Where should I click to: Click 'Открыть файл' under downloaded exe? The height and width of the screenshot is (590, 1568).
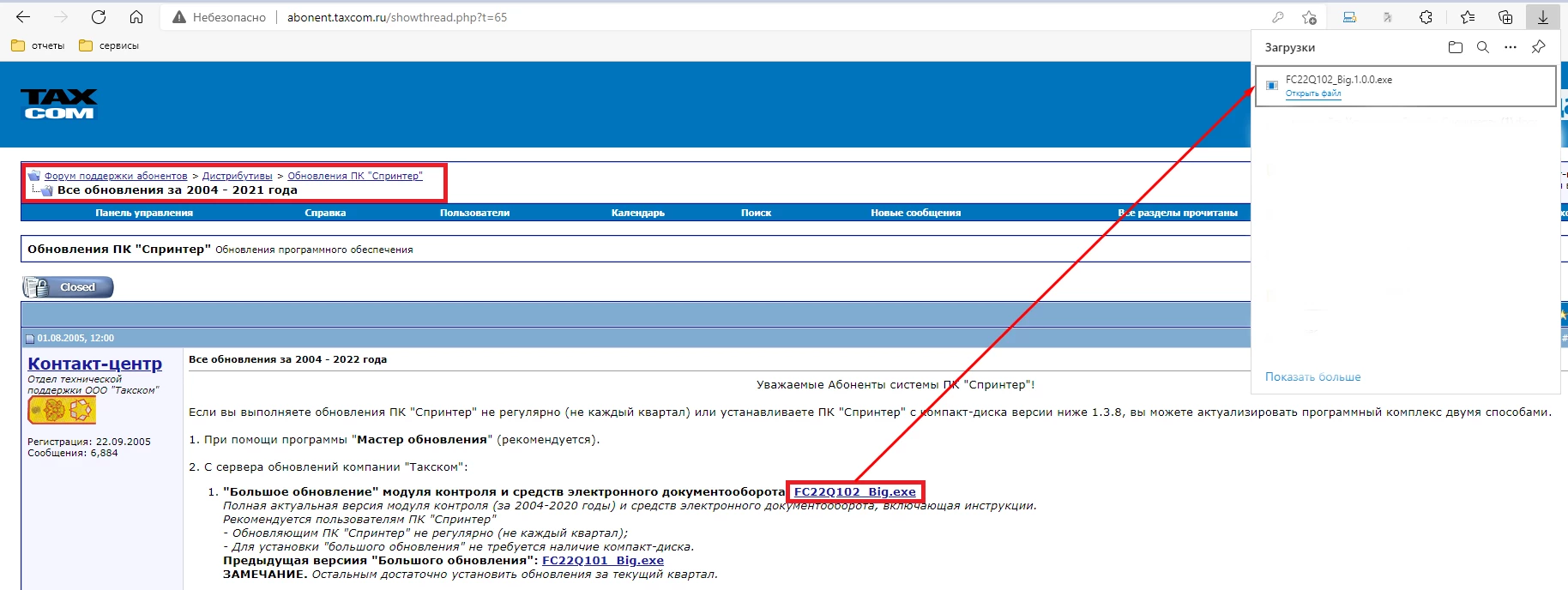(x=1312, y=93)
